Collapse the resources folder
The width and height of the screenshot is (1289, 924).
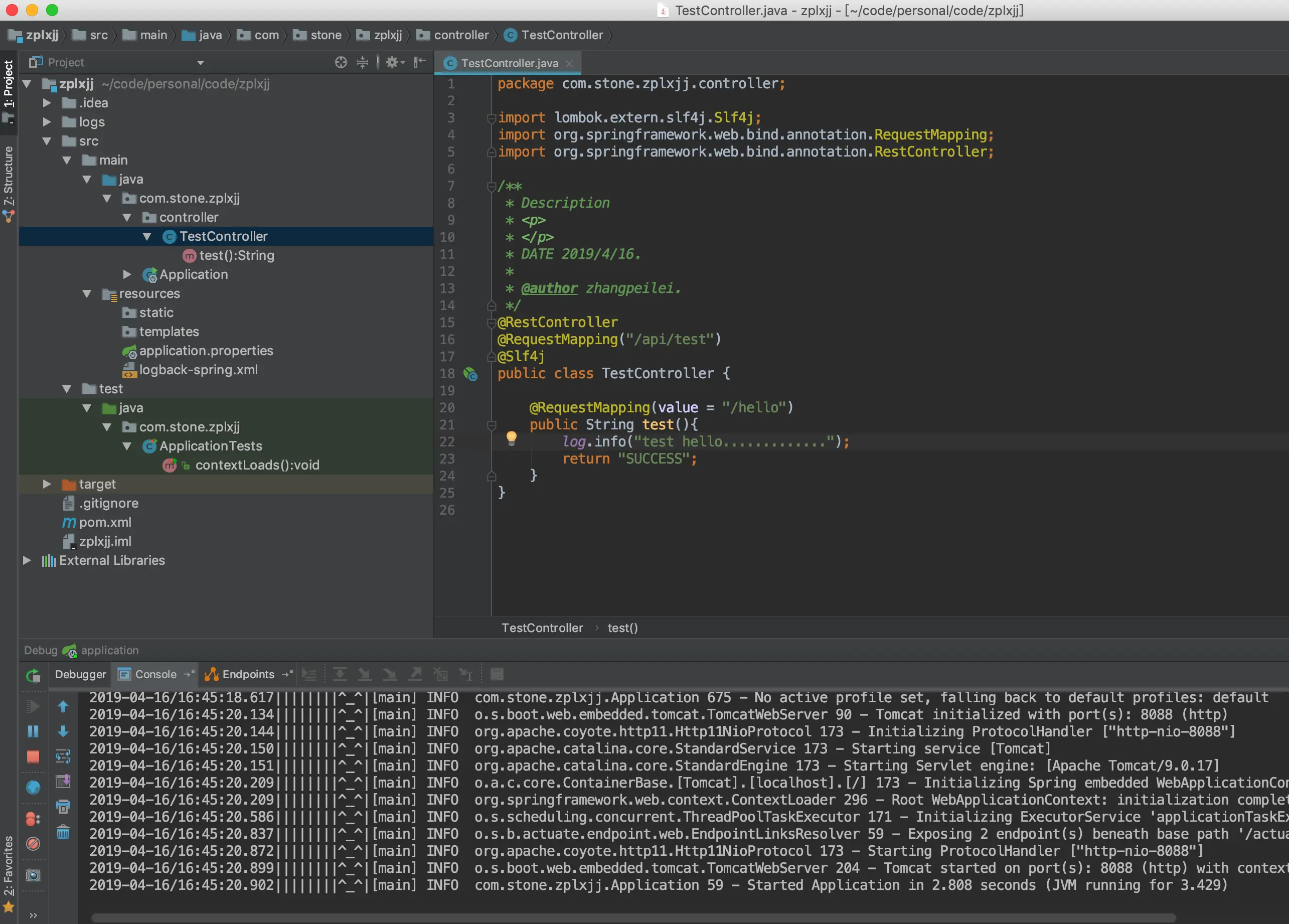point(87,294)
